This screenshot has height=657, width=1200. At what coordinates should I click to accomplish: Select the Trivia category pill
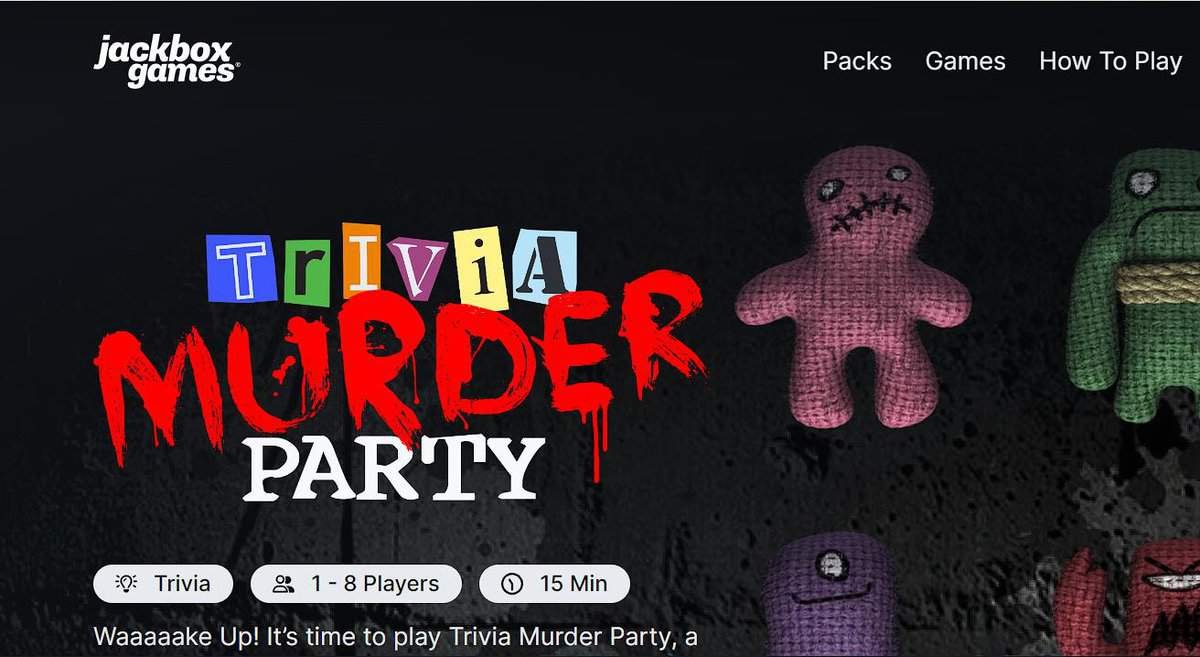pos(163,584)
